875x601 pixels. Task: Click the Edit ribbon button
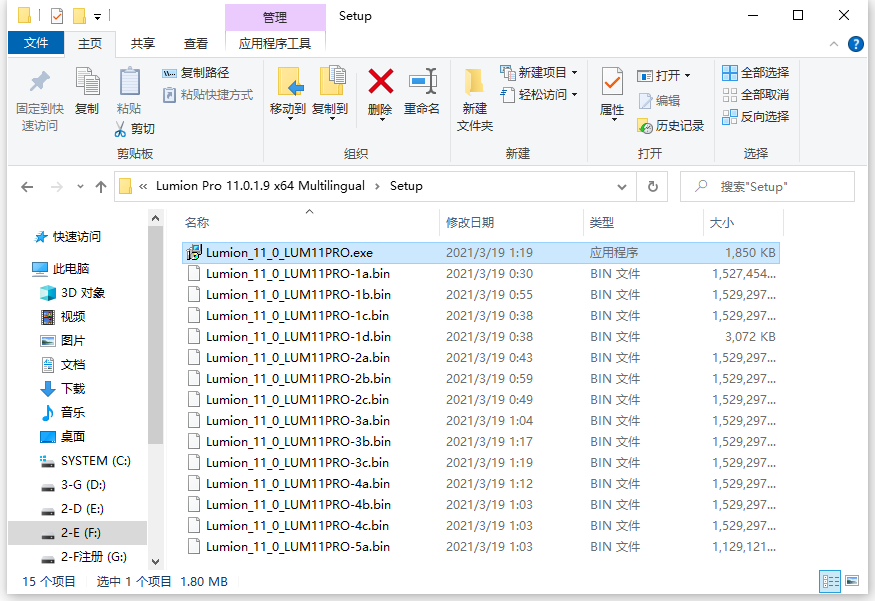[x=659, y=100]
